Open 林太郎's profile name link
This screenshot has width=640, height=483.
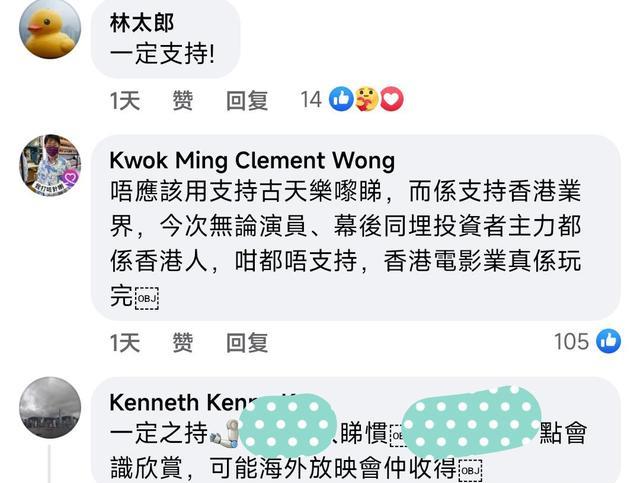click(142, 23)
